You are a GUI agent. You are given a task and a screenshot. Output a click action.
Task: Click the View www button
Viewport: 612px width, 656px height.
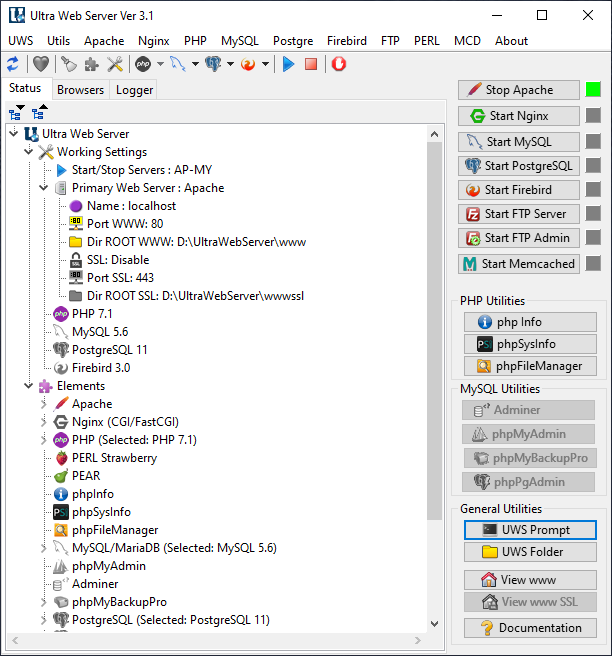[x=530, y=579]
